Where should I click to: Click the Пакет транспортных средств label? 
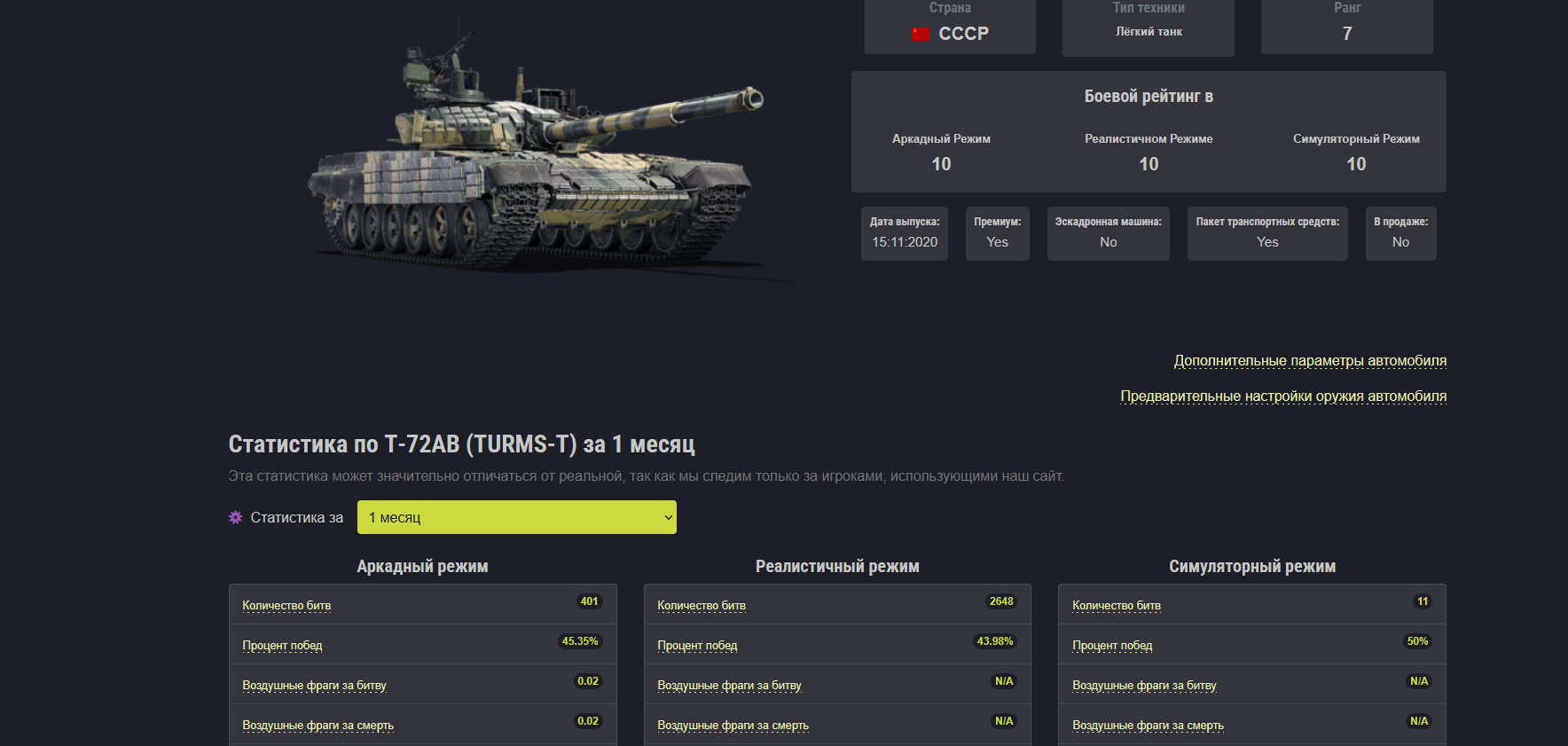pyautogui.click(x=1267, y=222)
